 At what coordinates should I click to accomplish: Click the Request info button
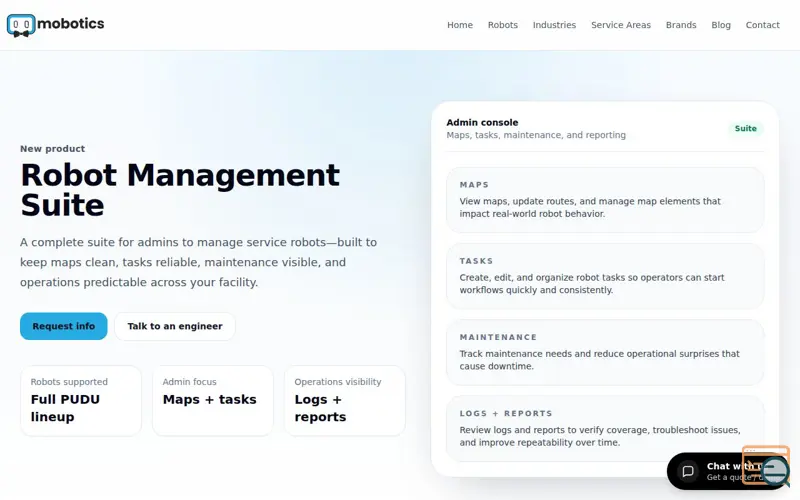click(x=64, y=326)
